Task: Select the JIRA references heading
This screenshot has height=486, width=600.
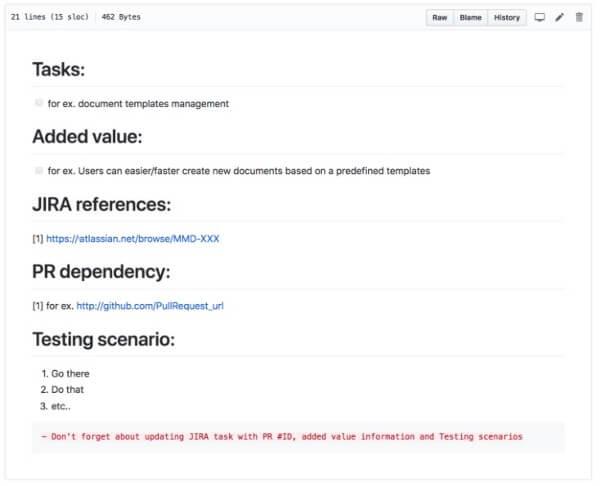Action: click(x=102, y=205)
